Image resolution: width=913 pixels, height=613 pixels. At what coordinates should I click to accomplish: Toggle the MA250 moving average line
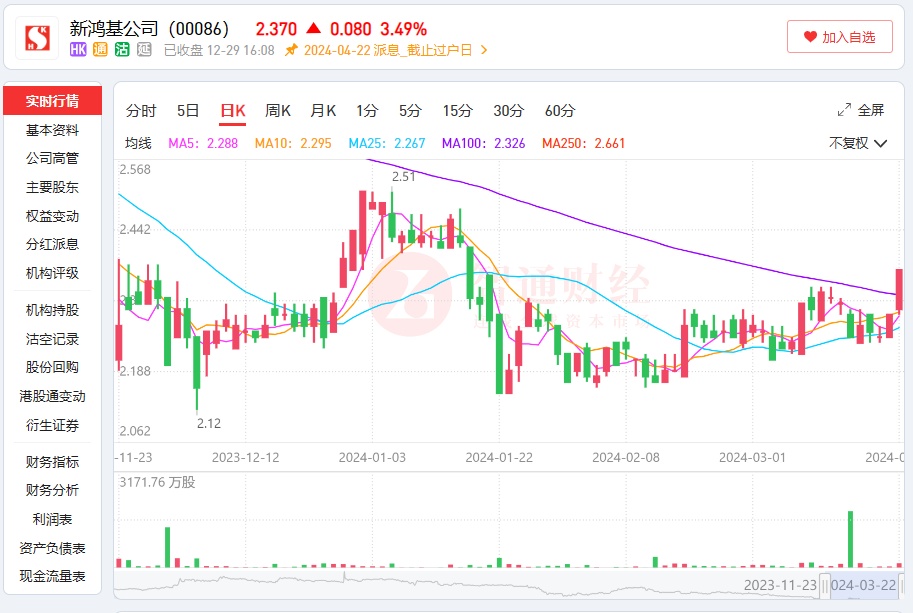(x=583, y=143)
